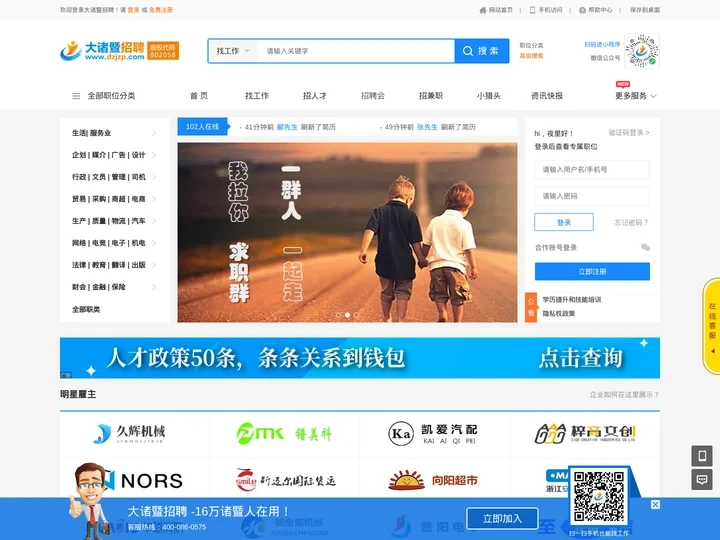Click the 求职群 banner image
720x540 pixels.
[347, 232]
